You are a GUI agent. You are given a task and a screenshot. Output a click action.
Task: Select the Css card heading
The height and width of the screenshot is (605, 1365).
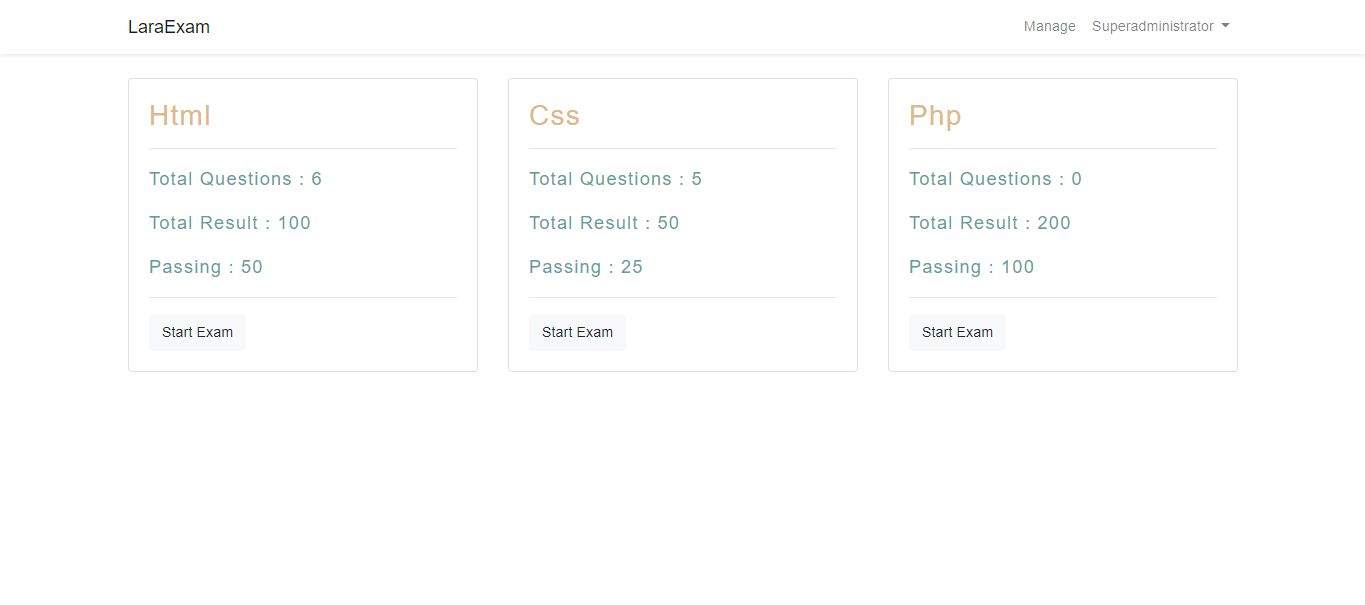click(x=554, y=116)
